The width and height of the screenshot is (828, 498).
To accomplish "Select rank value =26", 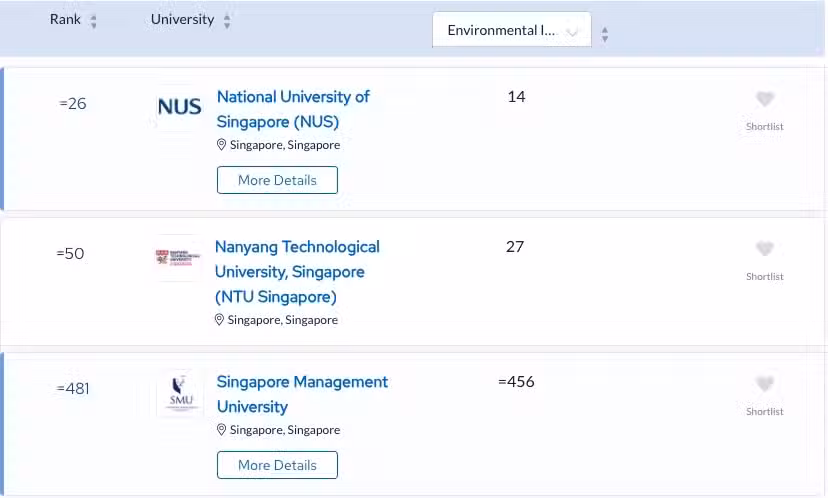I will tap(73, 104).
